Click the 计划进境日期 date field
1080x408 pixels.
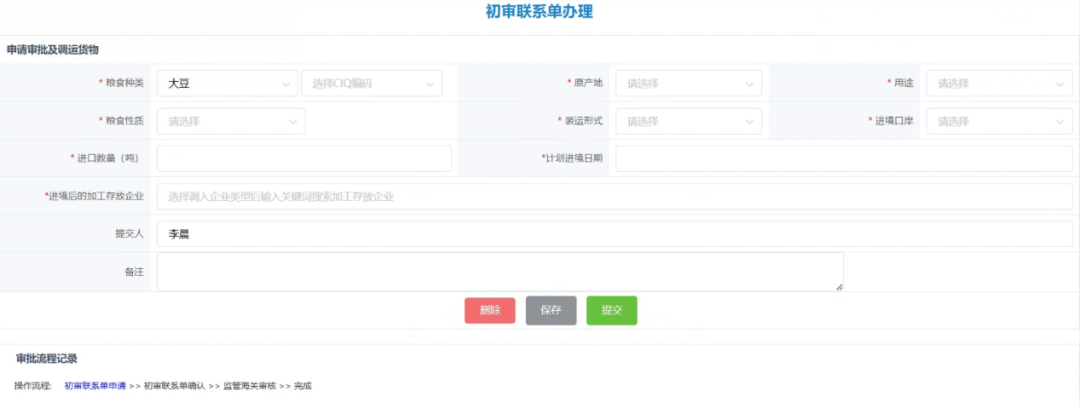(x=844, y=159)
